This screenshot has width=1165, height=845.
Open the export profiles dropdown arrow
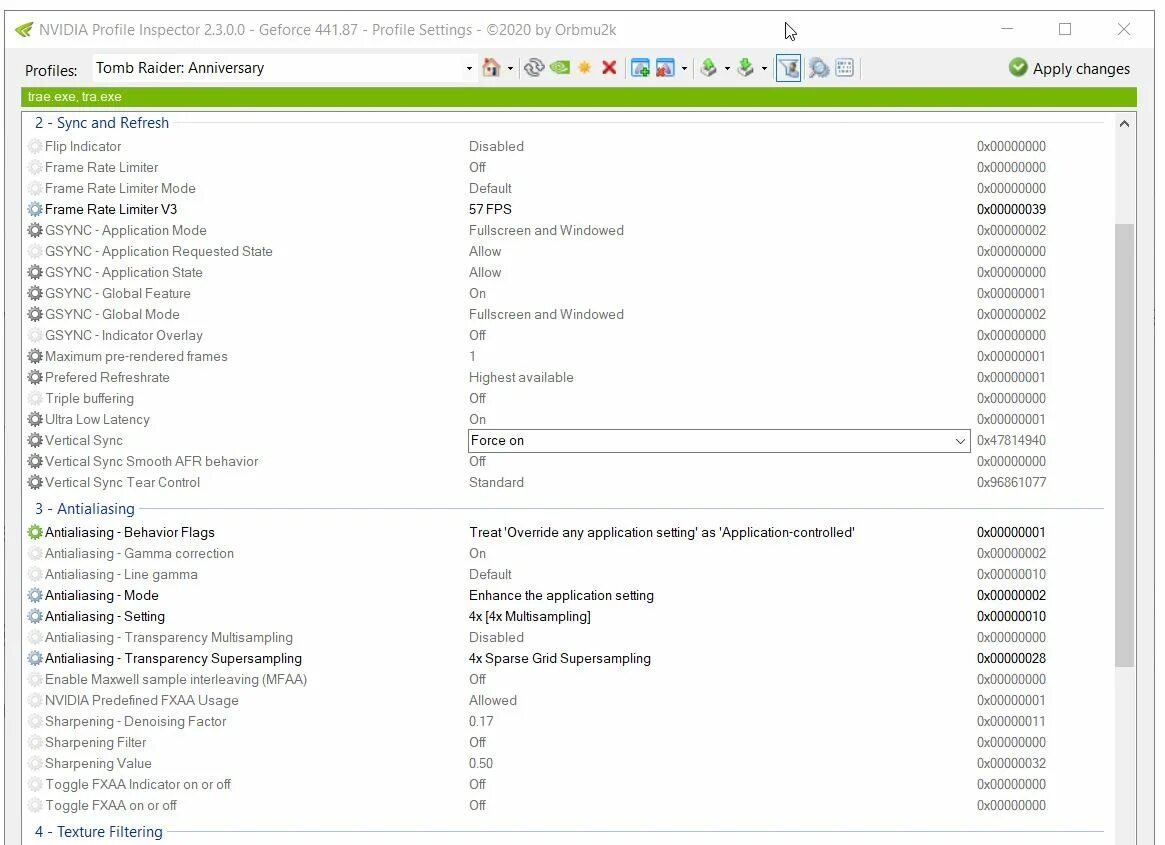coord(727,68)
